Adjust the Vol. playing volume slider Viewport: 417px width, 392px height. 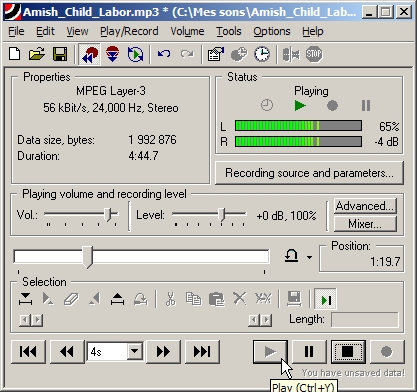tap(108, 214)
